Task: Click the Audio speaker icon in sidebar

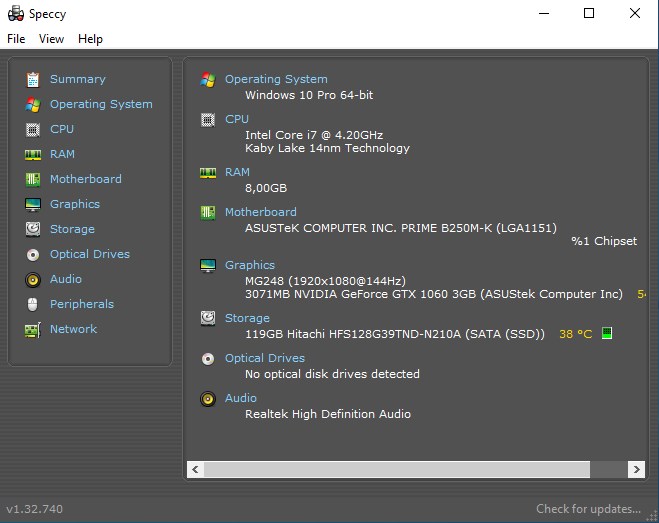Action: tap(33, 280)
